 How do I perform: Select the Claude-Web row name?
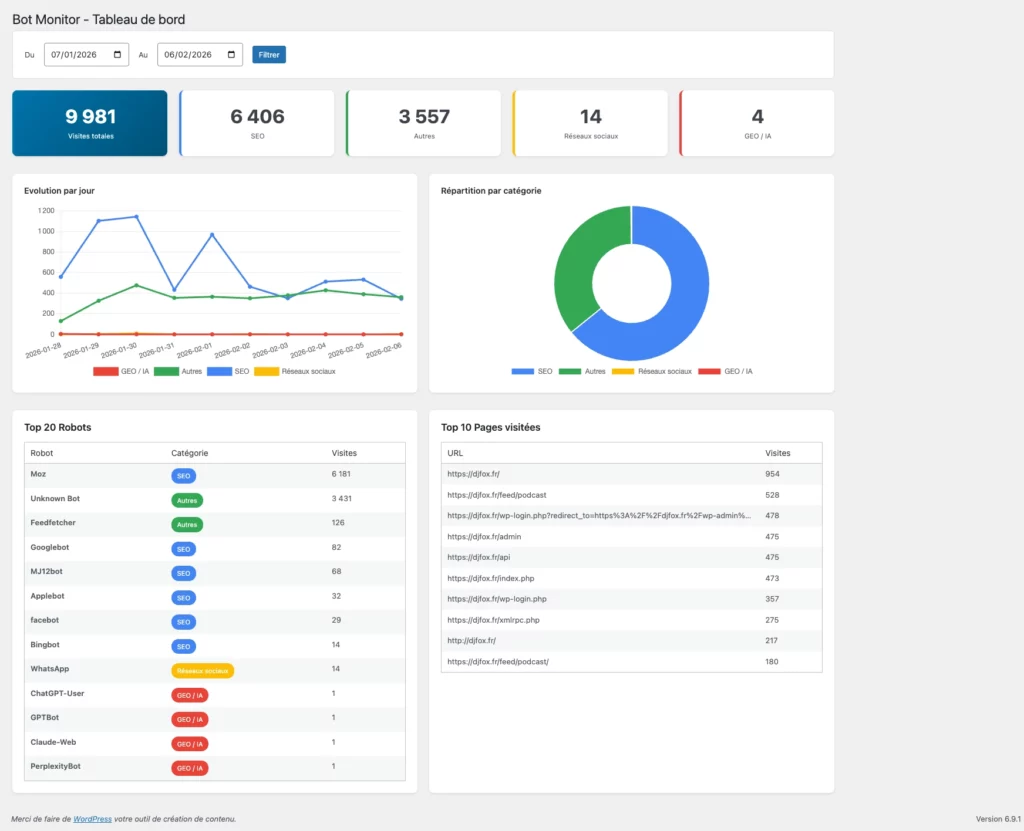click(53, 743)
